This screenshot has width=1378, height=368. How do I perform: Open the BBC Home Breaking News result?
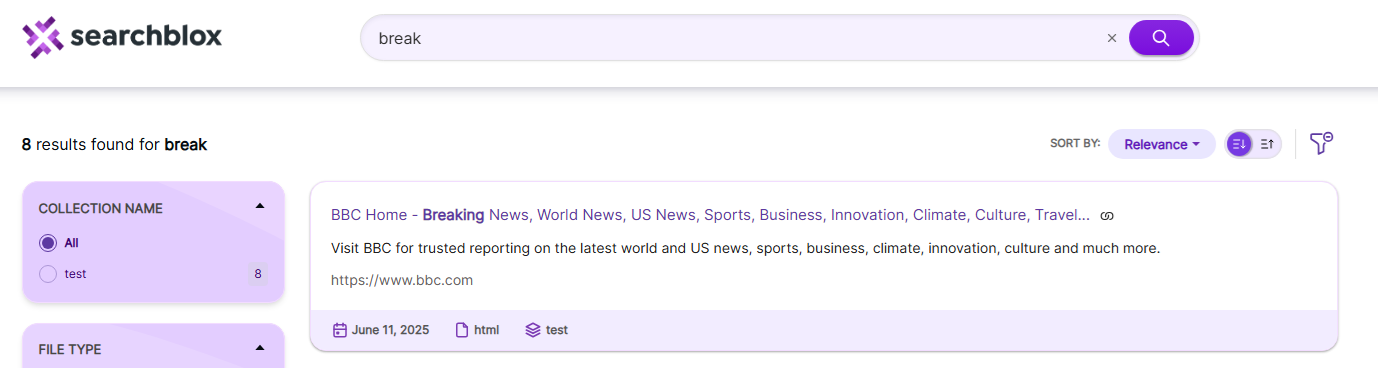tap(710, 215)
